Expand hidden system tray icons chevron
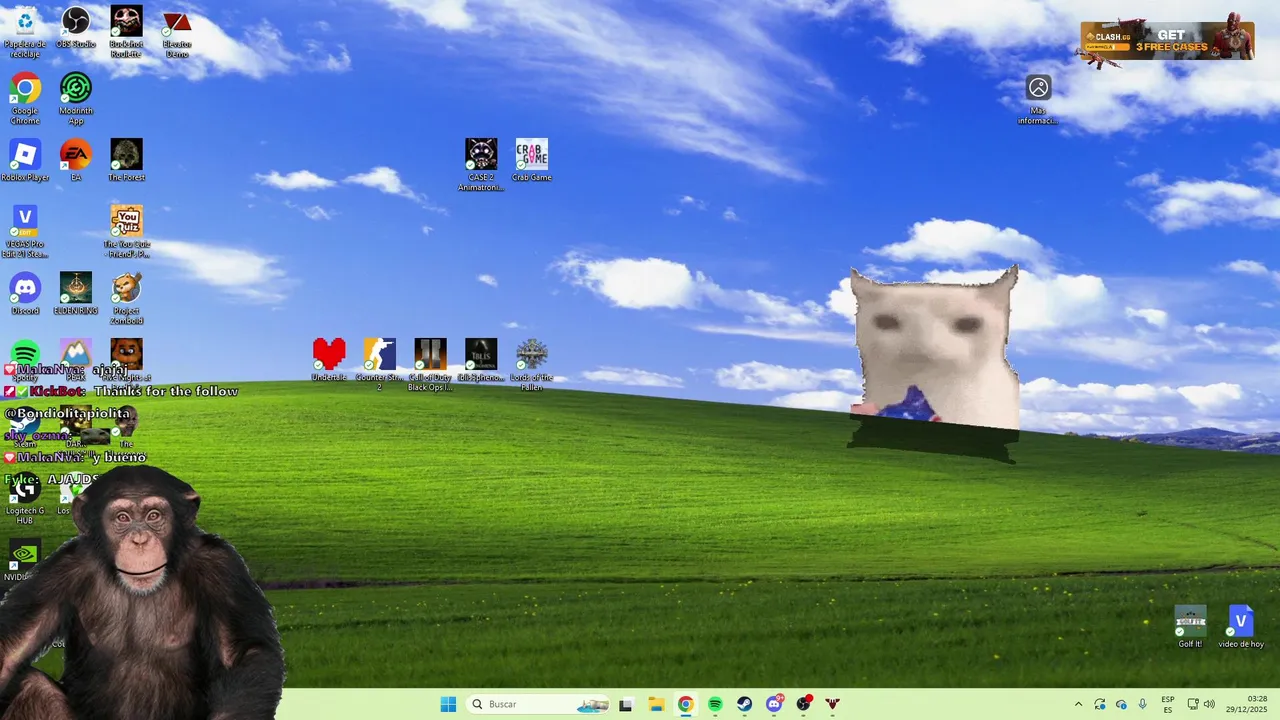1280x720 pixels. point(1078,704)
